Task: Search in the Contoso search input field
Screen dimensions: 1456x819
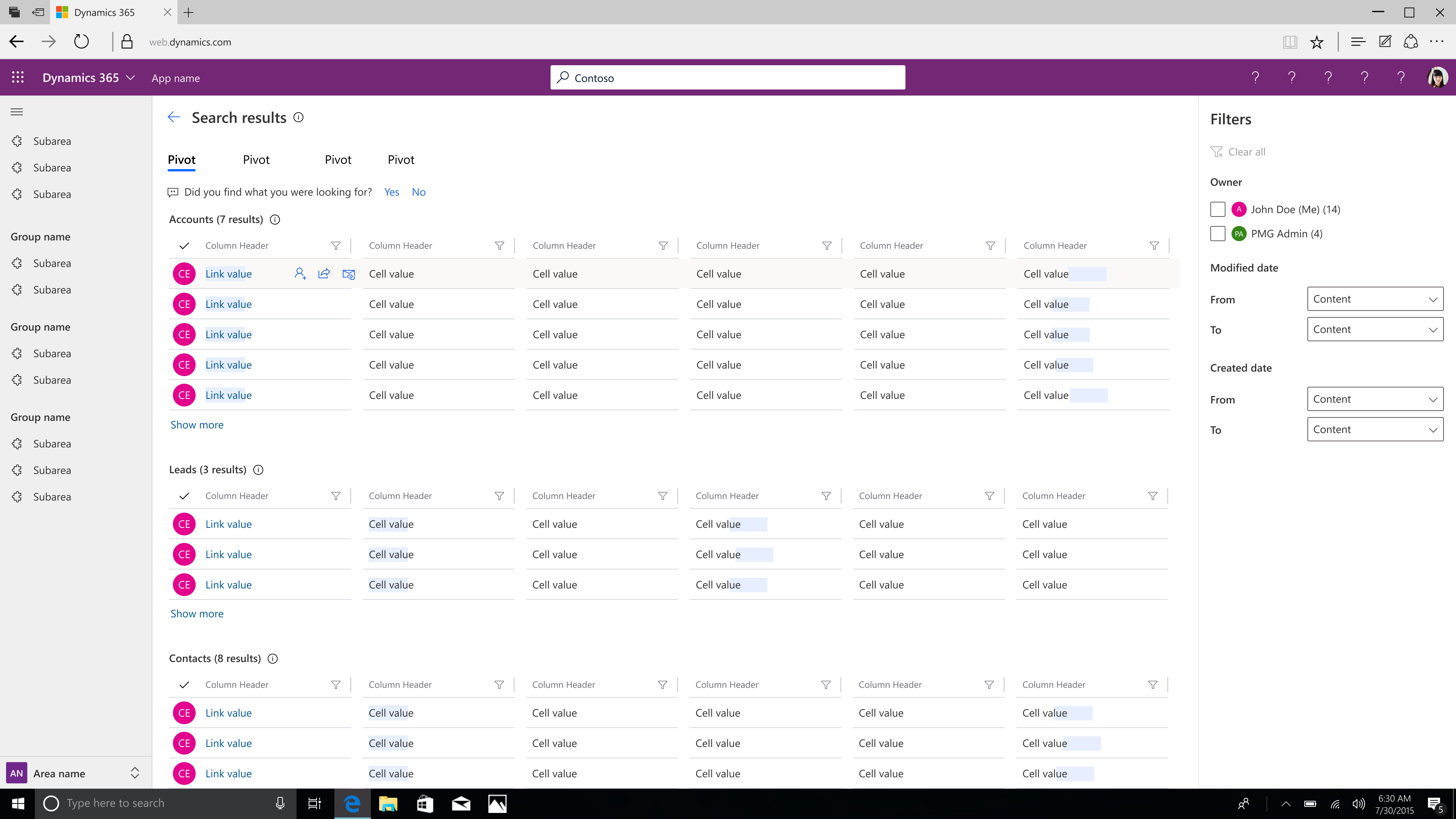Action: point(728,77)
